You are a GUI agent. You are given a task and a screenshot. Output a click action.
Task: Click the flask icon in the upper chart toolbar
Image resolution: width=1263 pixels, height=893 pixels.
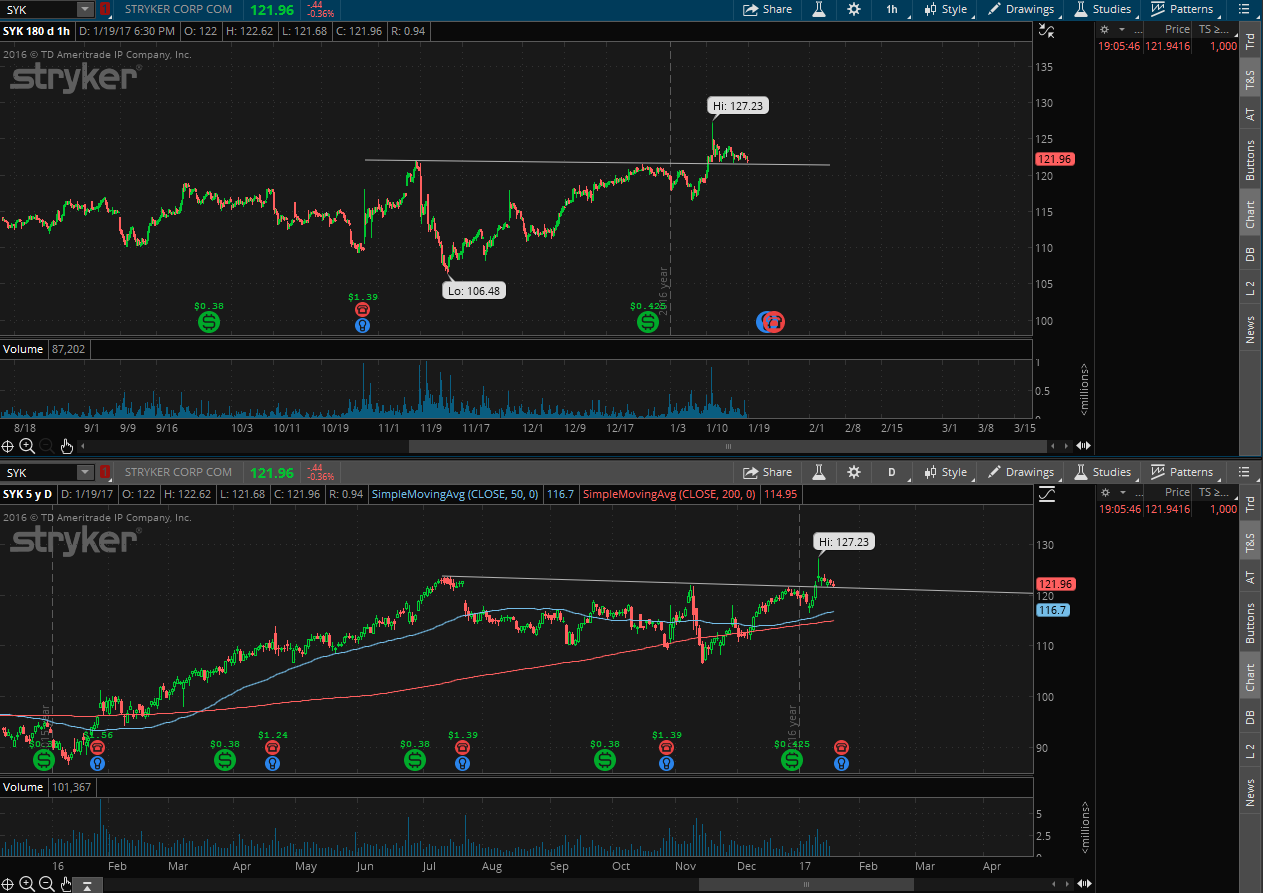(818, 9)
